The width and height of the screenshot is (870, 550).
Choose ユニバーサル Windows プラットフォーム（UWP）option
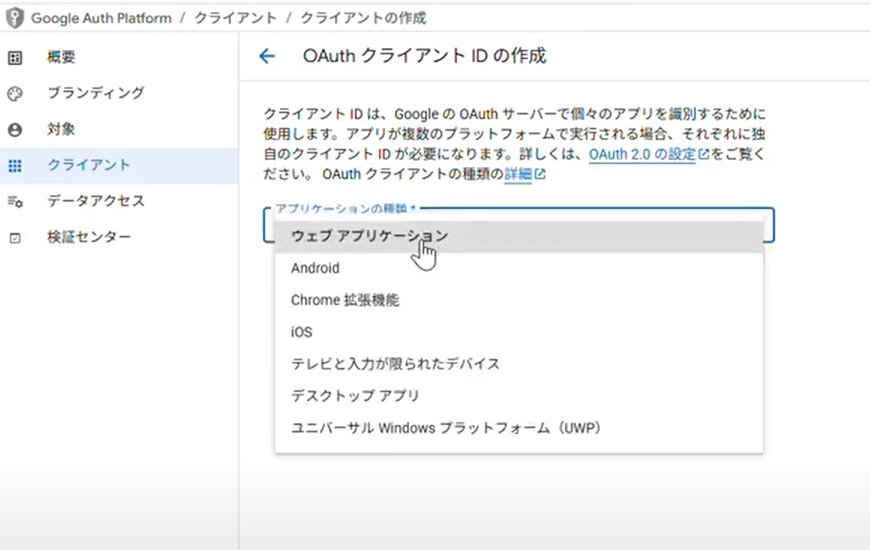[519, 428]
